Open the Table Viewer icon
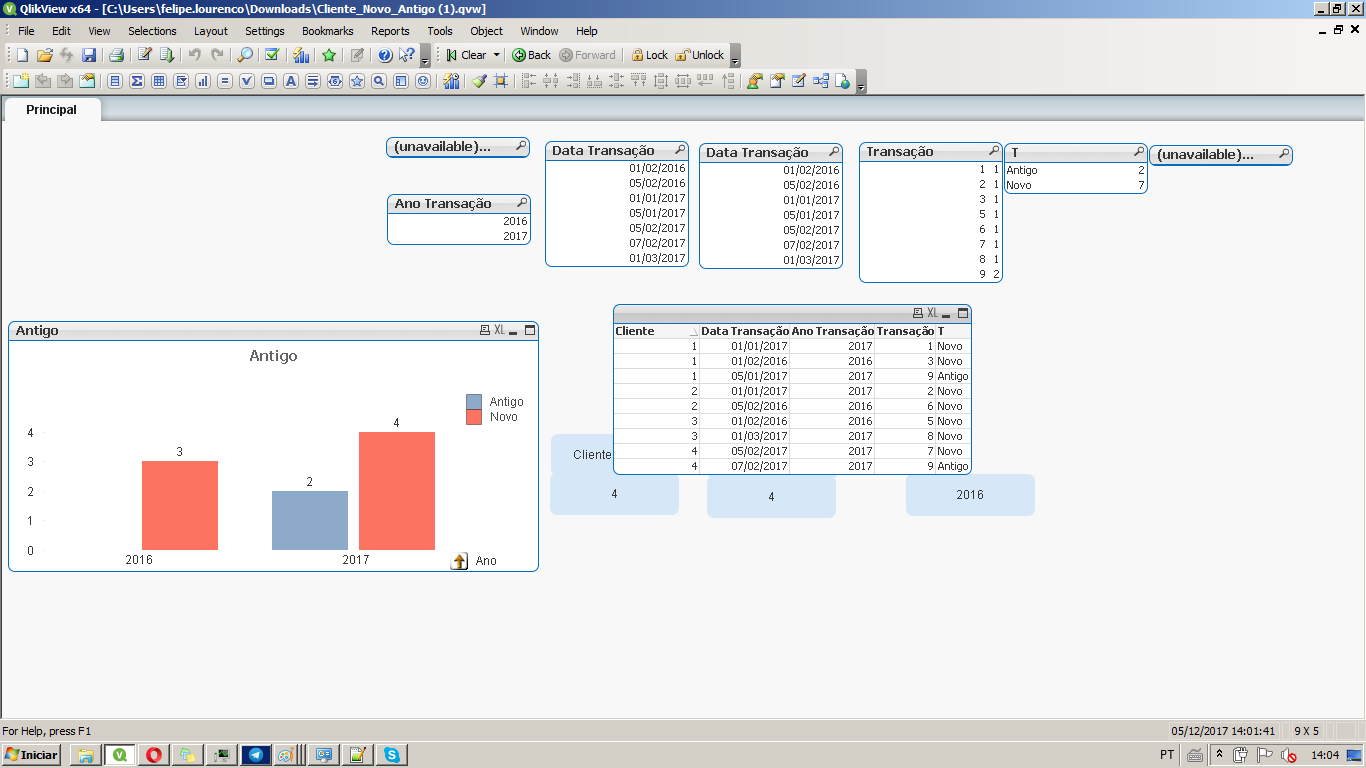 [821, 81]
